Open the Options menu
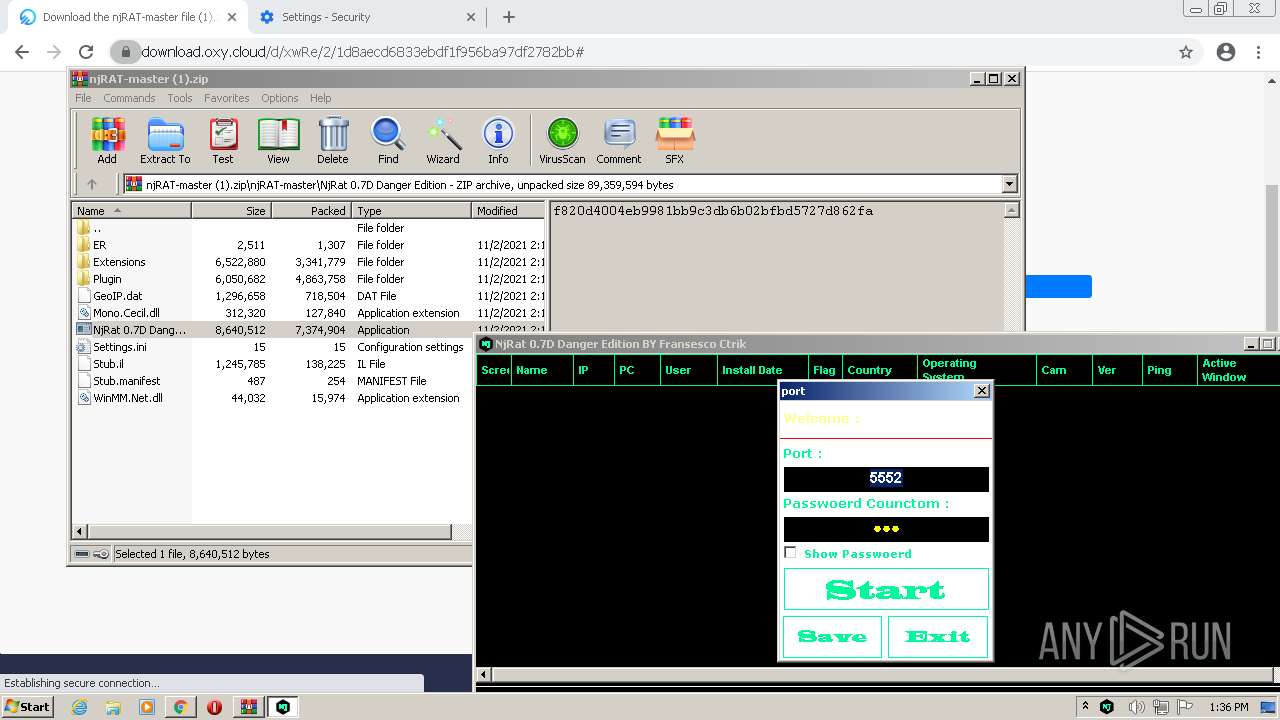 pyautogui.click(x=280, y=98)
